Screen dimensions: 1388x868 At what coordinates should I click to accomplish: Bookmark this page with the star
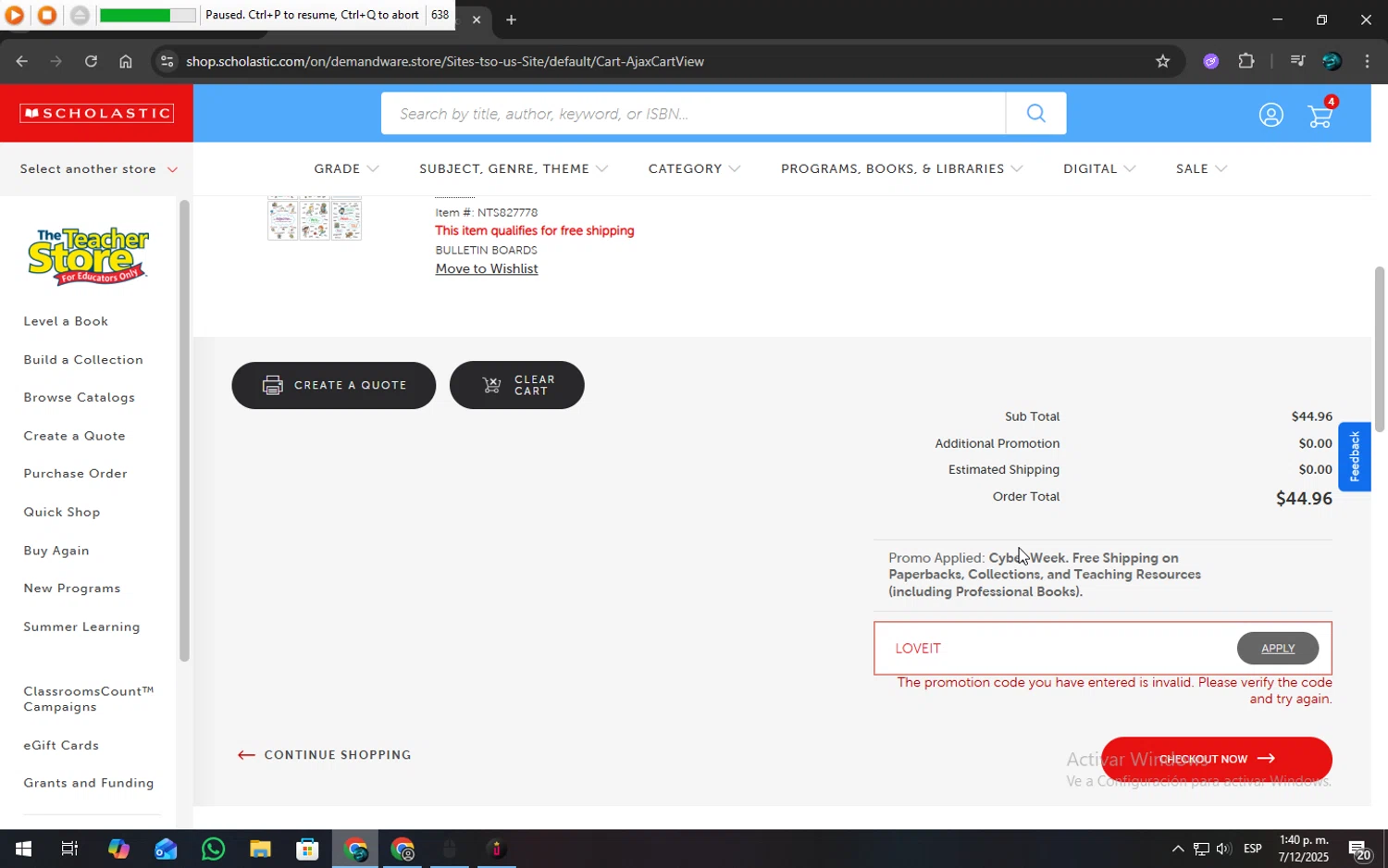[x=1163, y=61]
